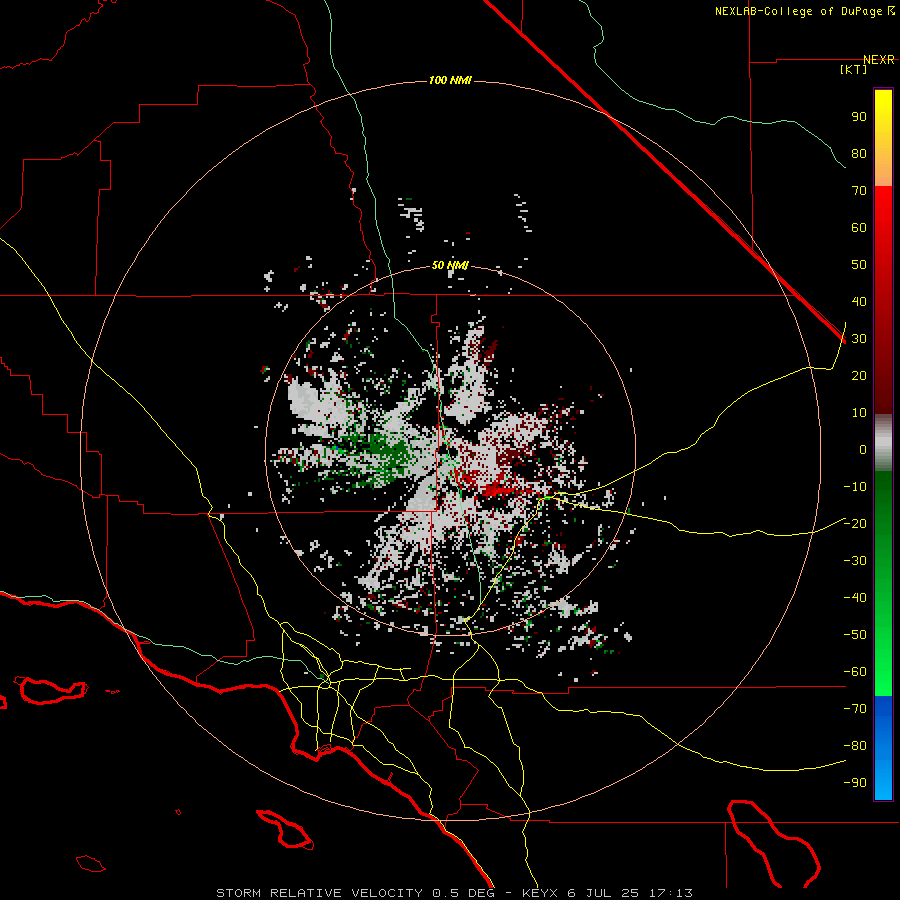Click the NEXR label above the legend
900x900 pixels.
[879, 60]
